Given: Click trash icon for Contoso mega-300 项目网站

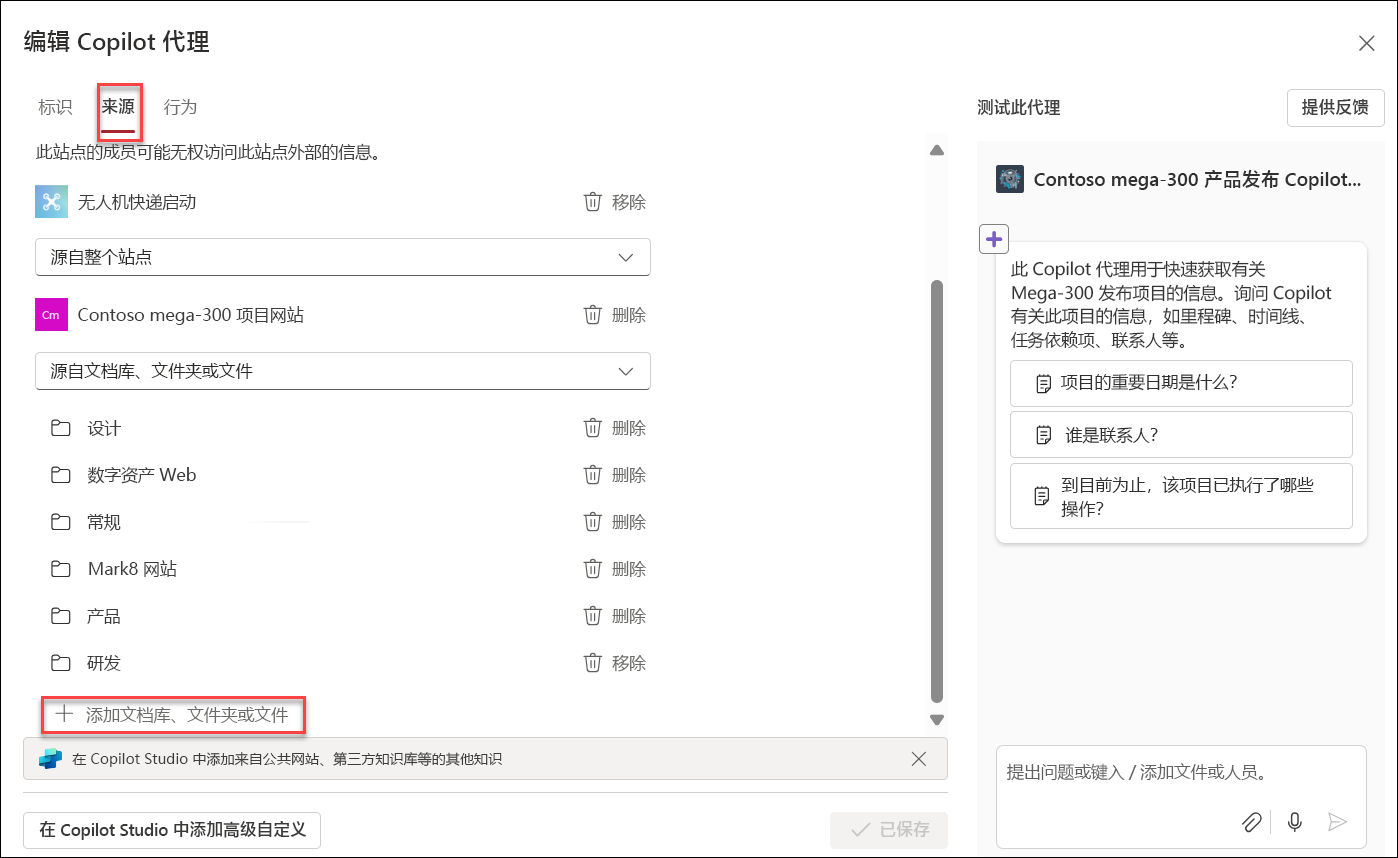Looking at the screenshot, I should click(593, 315).
